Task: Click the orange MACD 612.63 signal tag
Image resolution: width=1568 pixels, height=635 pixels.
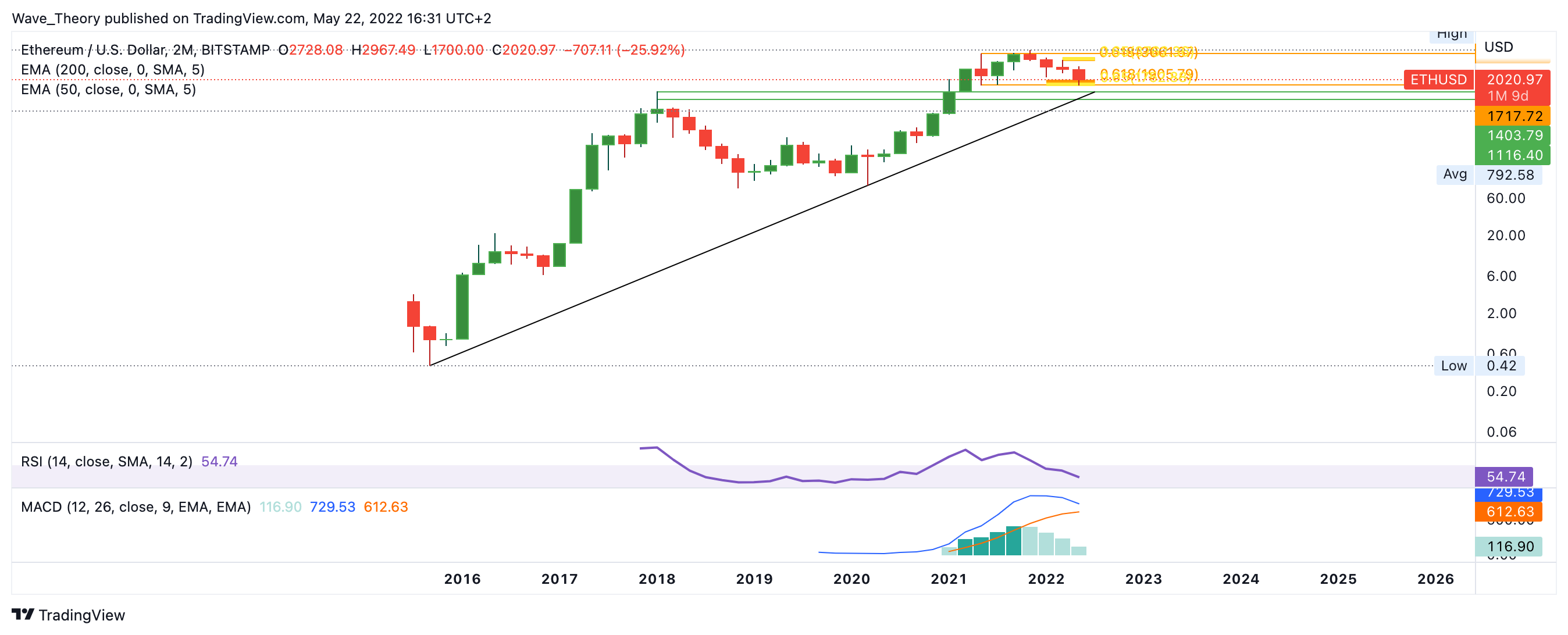Action: point(1508,511)
